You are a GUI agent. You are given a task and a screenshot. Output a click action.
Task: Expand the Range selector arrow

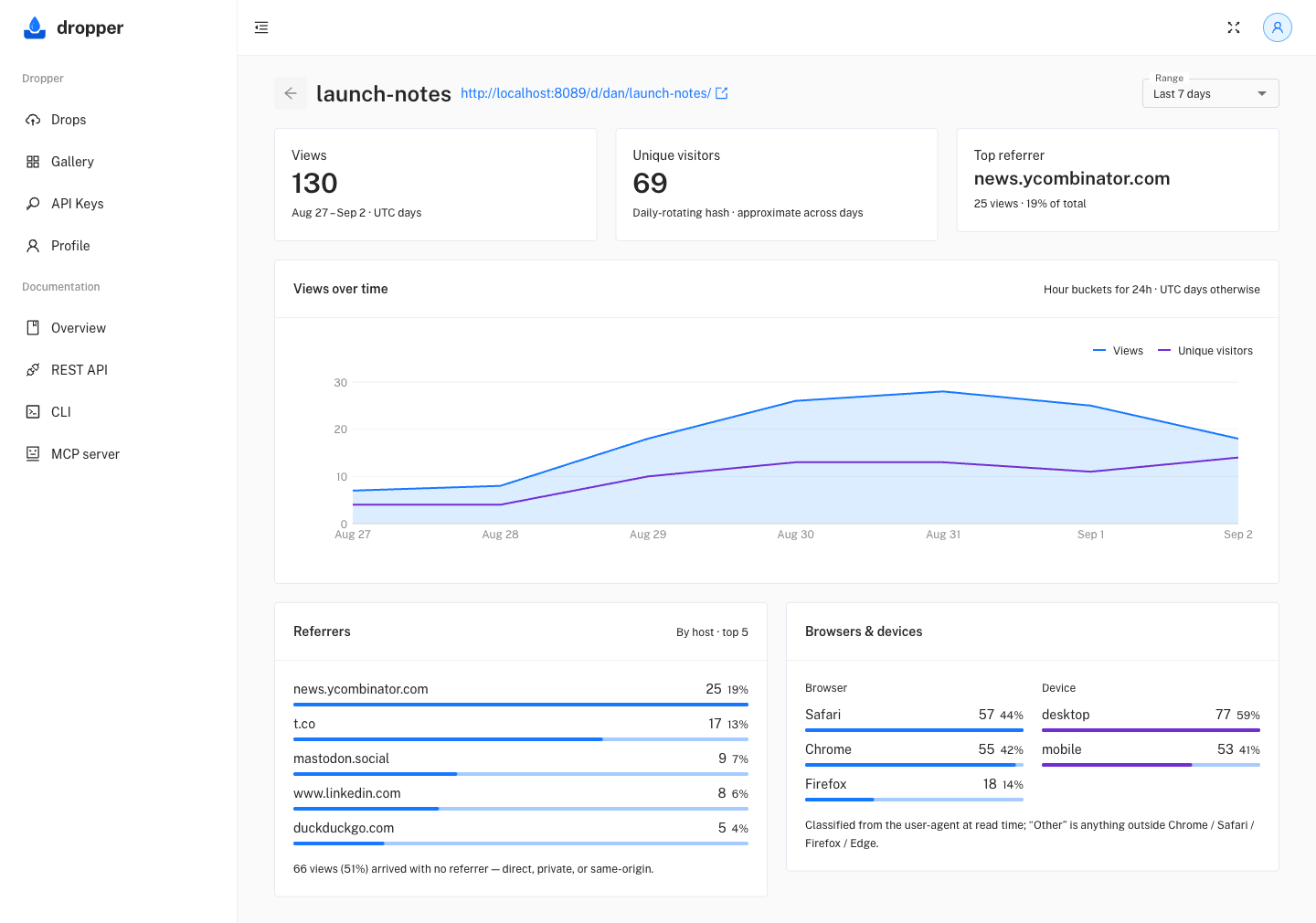pyautogui.click(x=1262, y=93)
